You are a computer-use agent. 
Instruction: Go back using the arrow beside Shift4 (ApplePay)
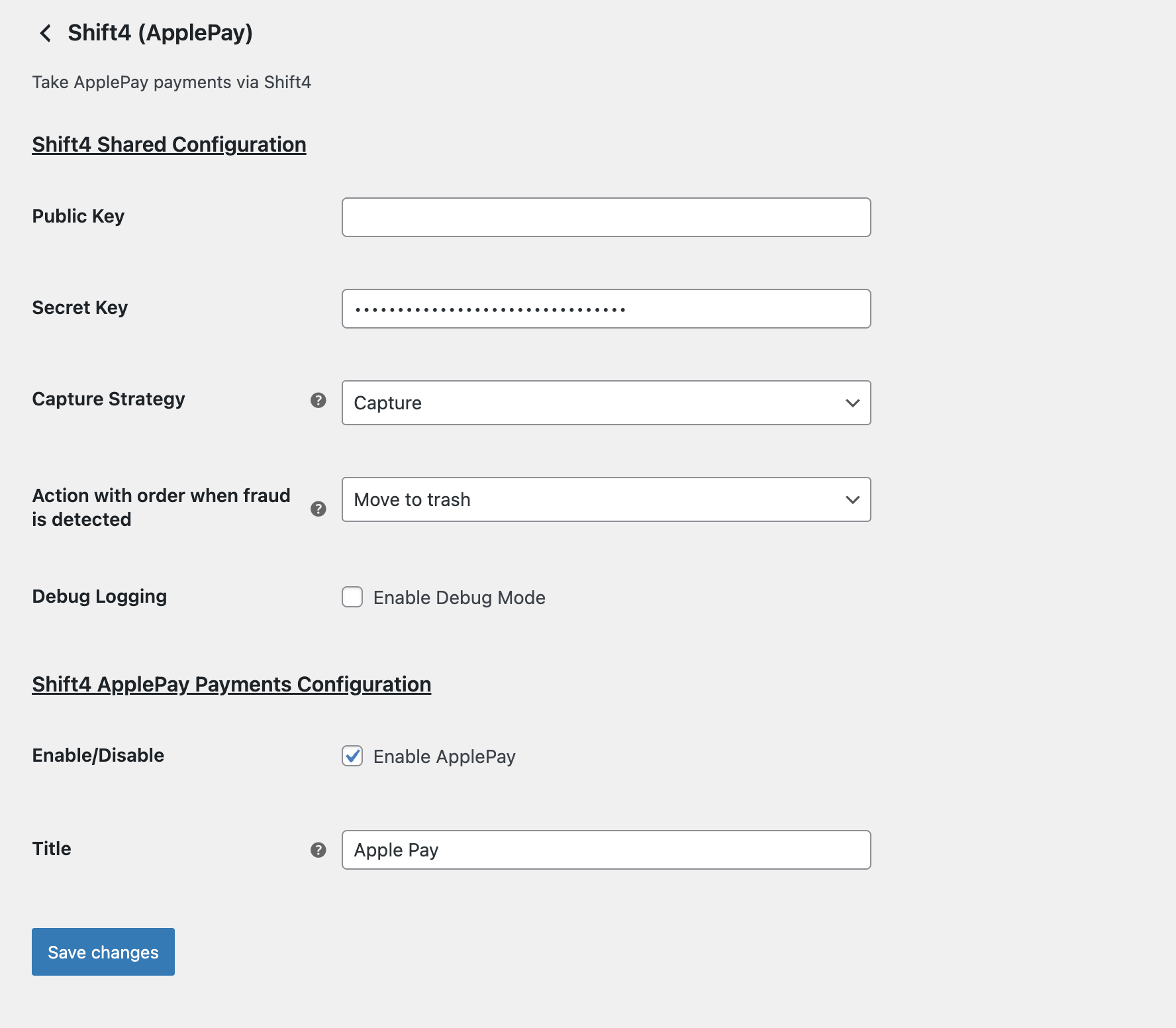45,33
